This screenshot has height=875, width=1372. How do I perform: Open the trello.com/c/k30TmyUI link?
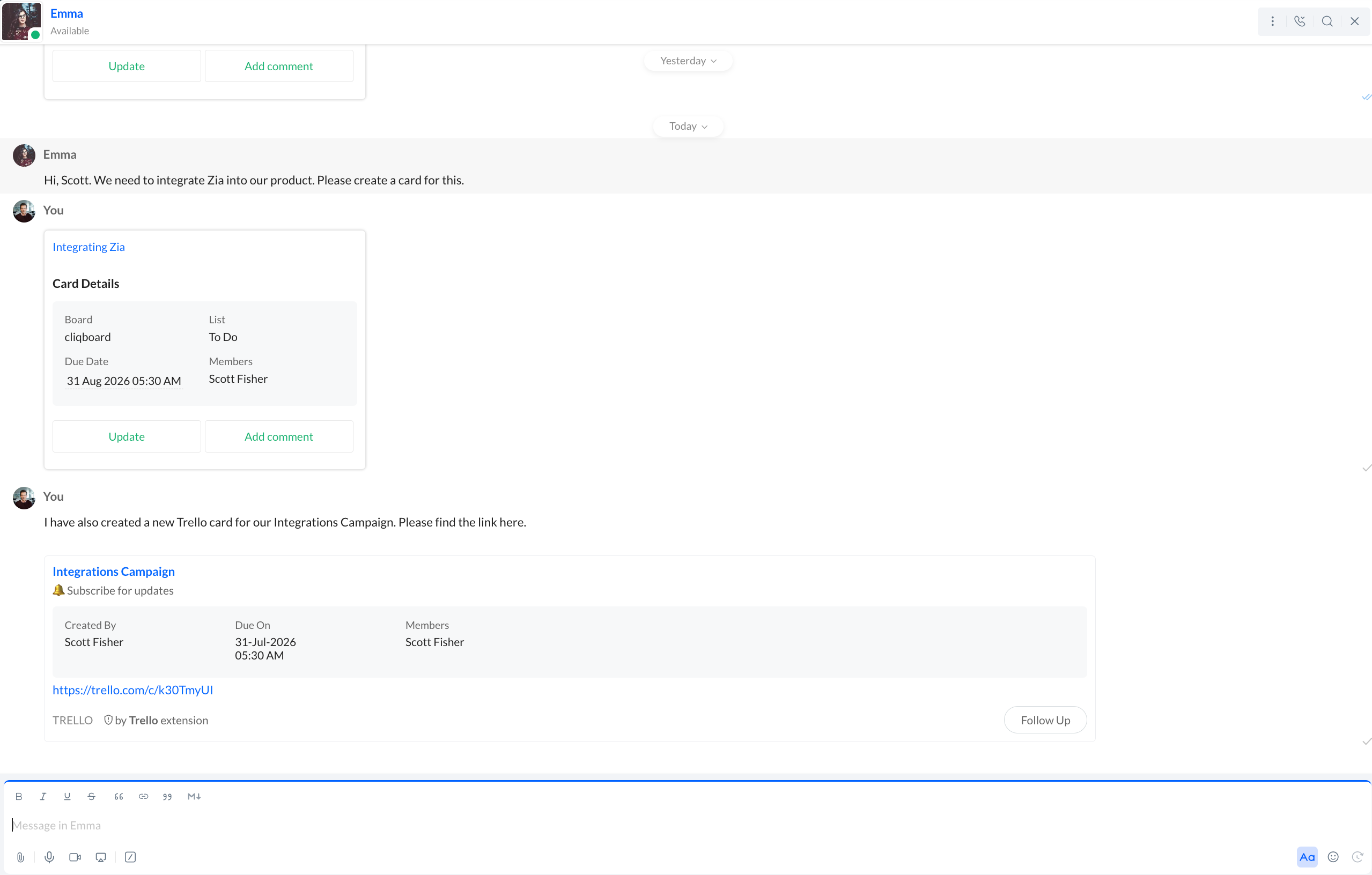(133, 691)
